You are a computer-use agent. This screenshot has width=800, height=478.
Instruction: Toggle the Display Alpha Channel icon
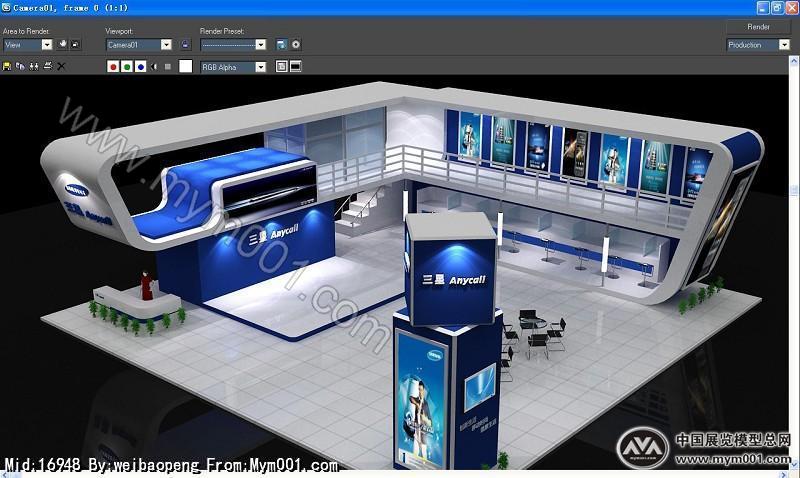[154, 66]
